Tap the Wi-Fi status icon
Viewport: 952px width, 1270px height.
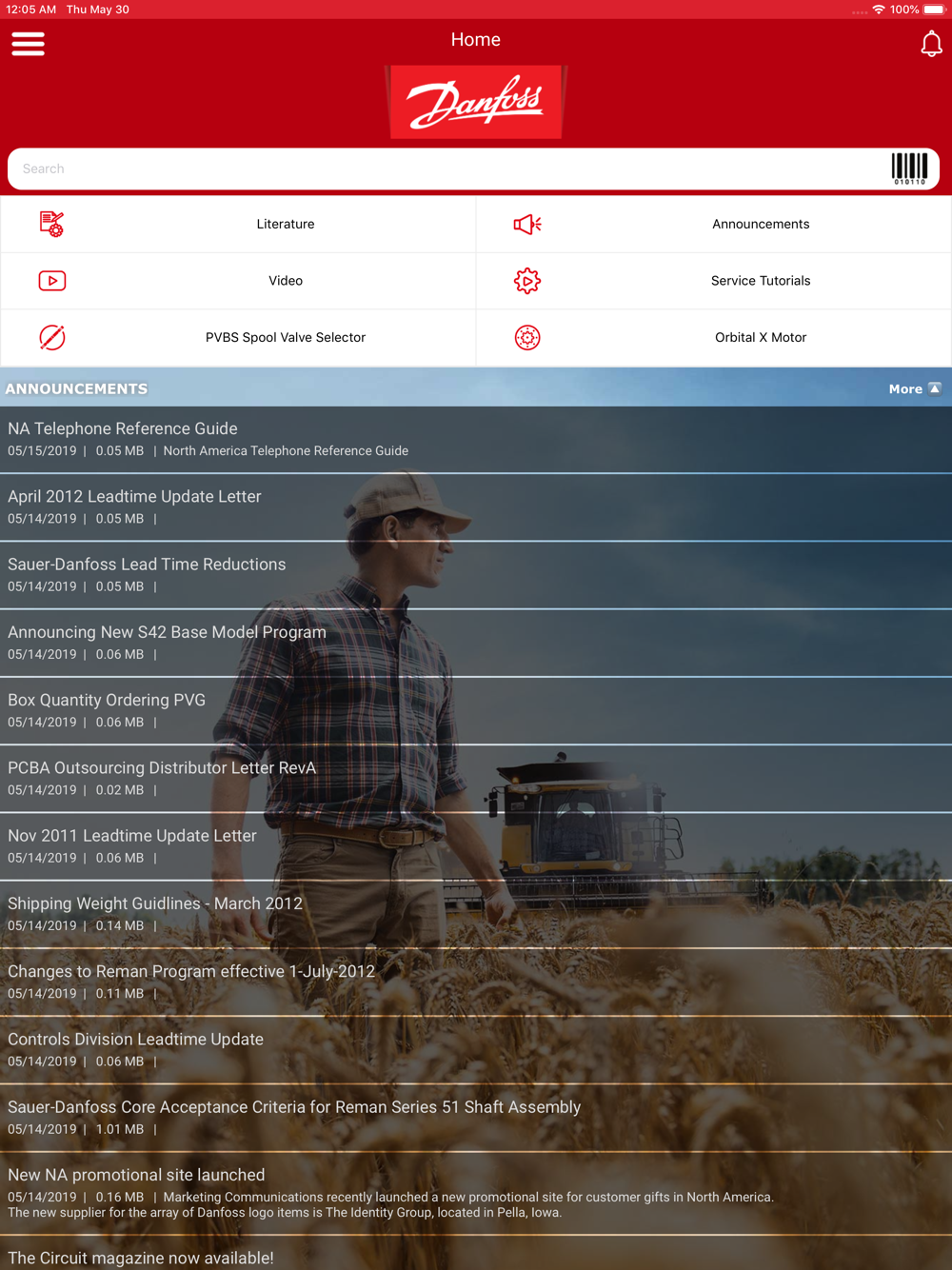(878, 10)
